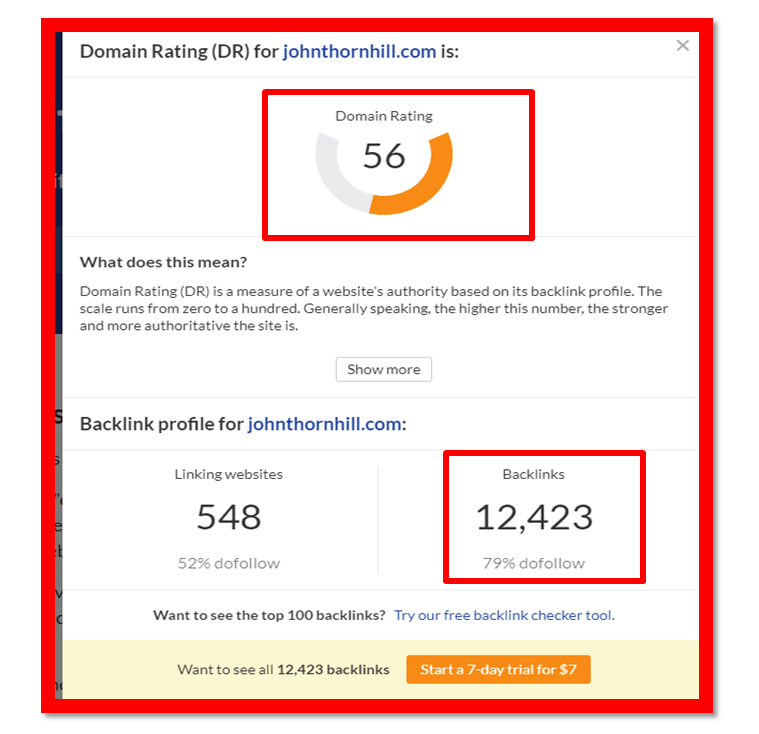759x734 pixels.
Task: Click the "What does this mean?" heading
Action: [x=163, y=263]
